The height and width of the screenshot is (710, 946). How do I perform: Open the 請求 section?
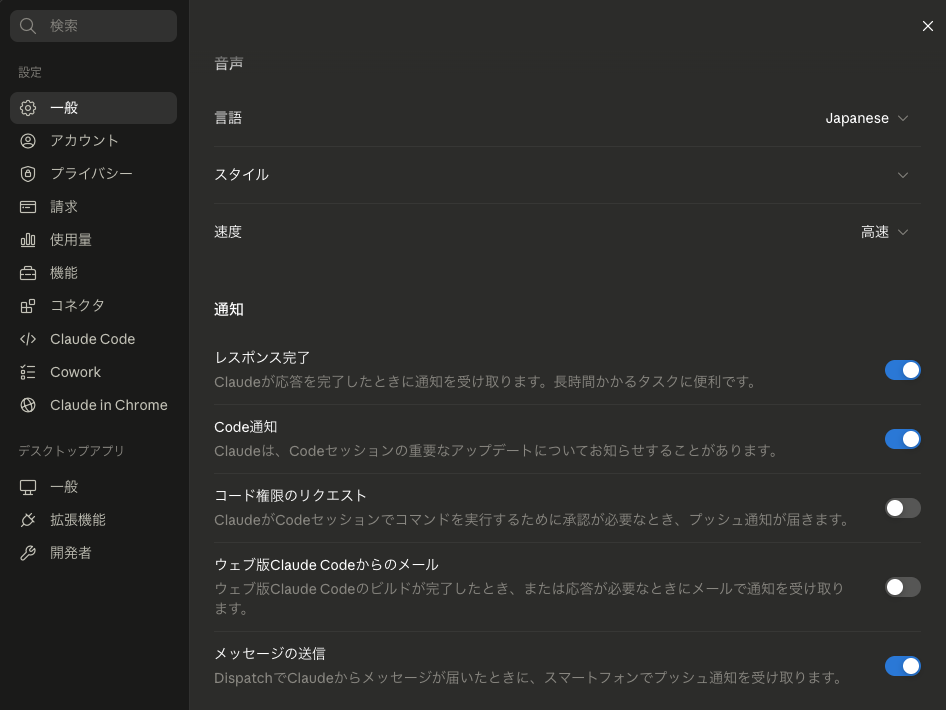click(x=94, y=207)
